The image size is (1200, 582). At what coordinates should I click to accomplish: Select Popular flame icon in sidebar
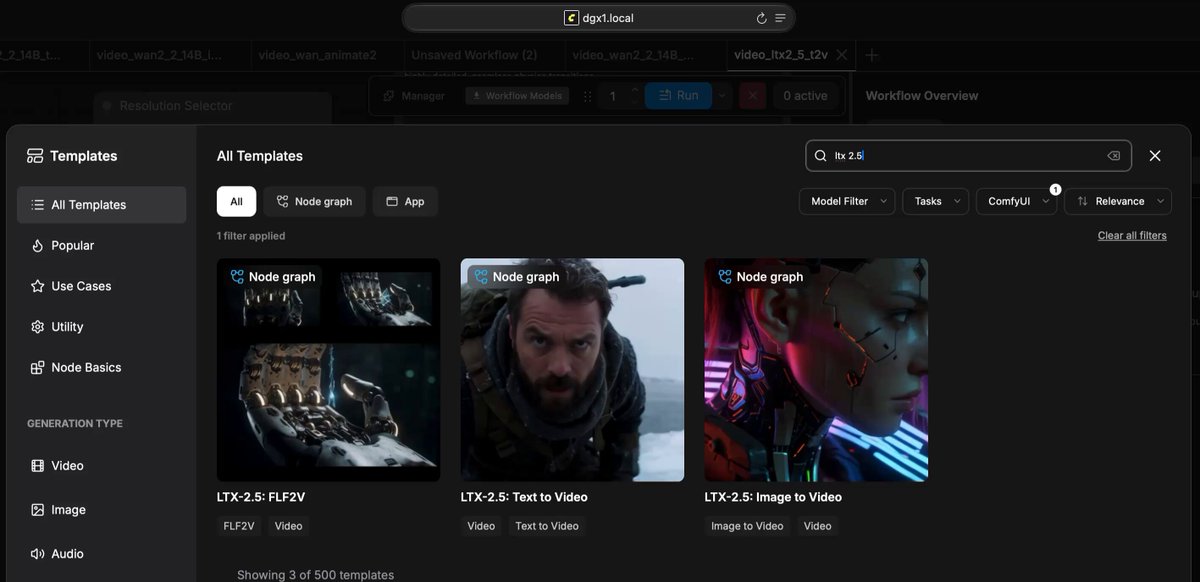(38, 245)
